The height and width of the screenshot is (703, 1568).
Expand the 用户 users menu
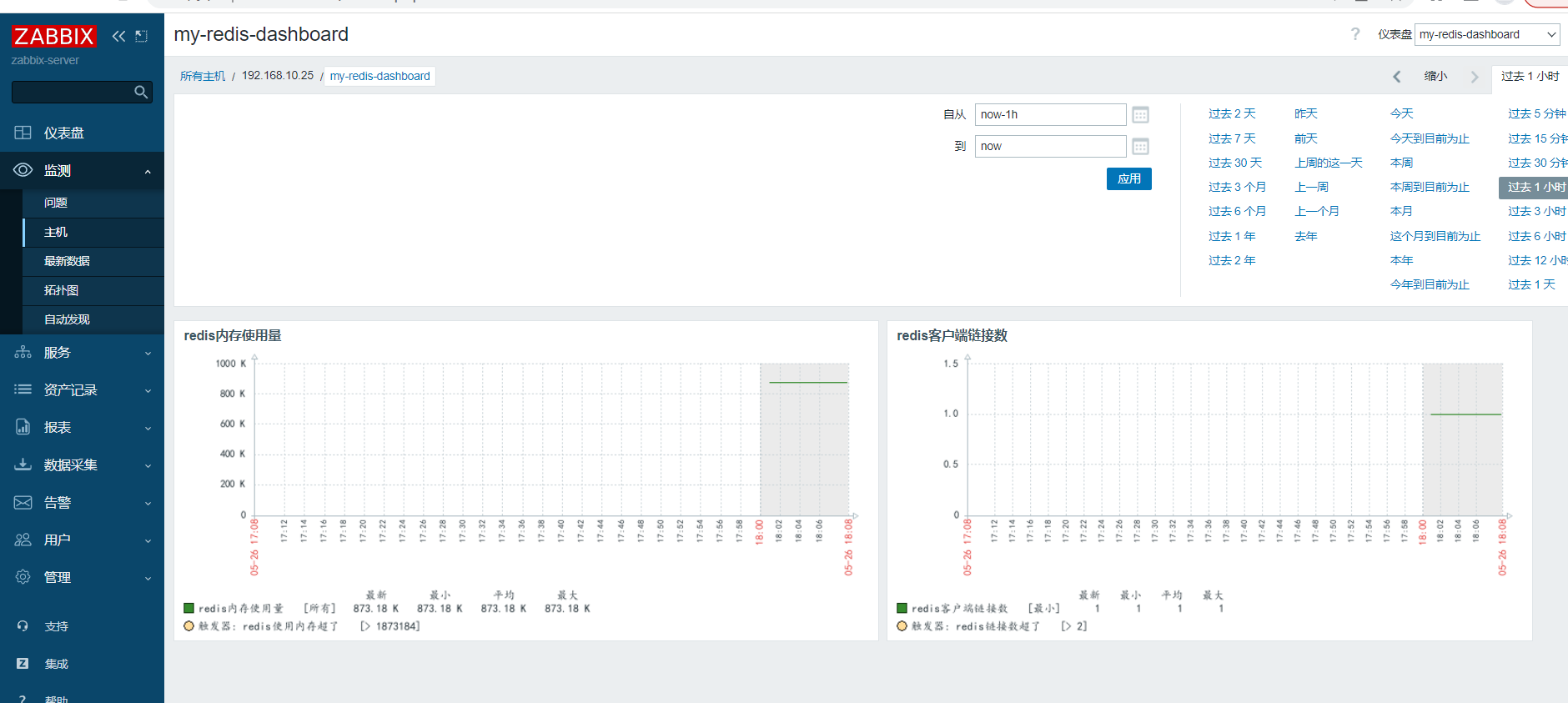(x=82, y=540)
